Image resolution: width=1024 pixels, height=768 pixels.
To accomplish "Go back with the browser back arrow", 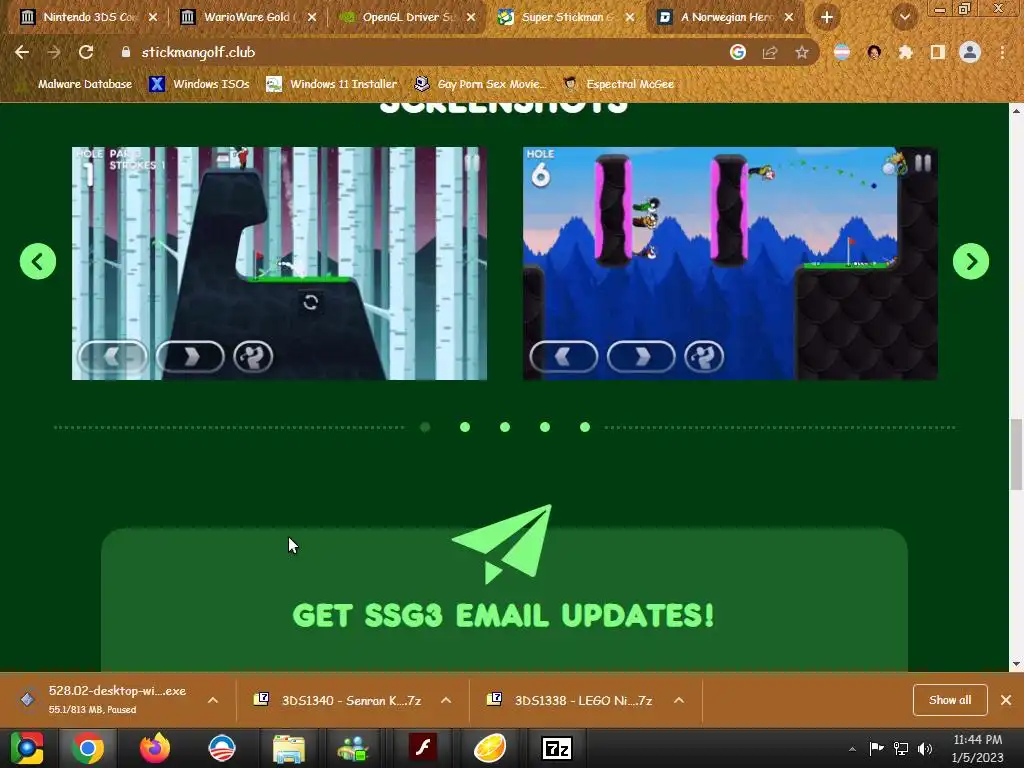I will pos(22,52).
